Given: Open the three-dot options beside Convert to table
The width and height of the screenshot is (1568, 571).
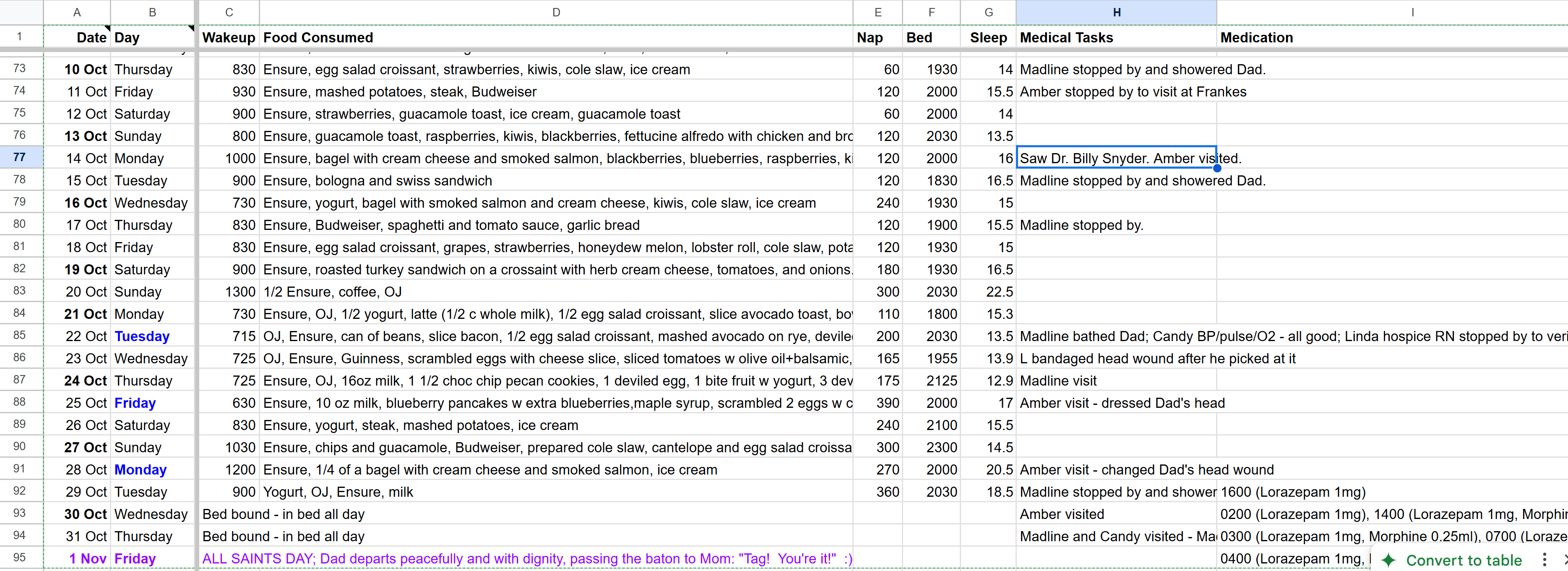Looking at the screenshot, I should coord(1544,559).
